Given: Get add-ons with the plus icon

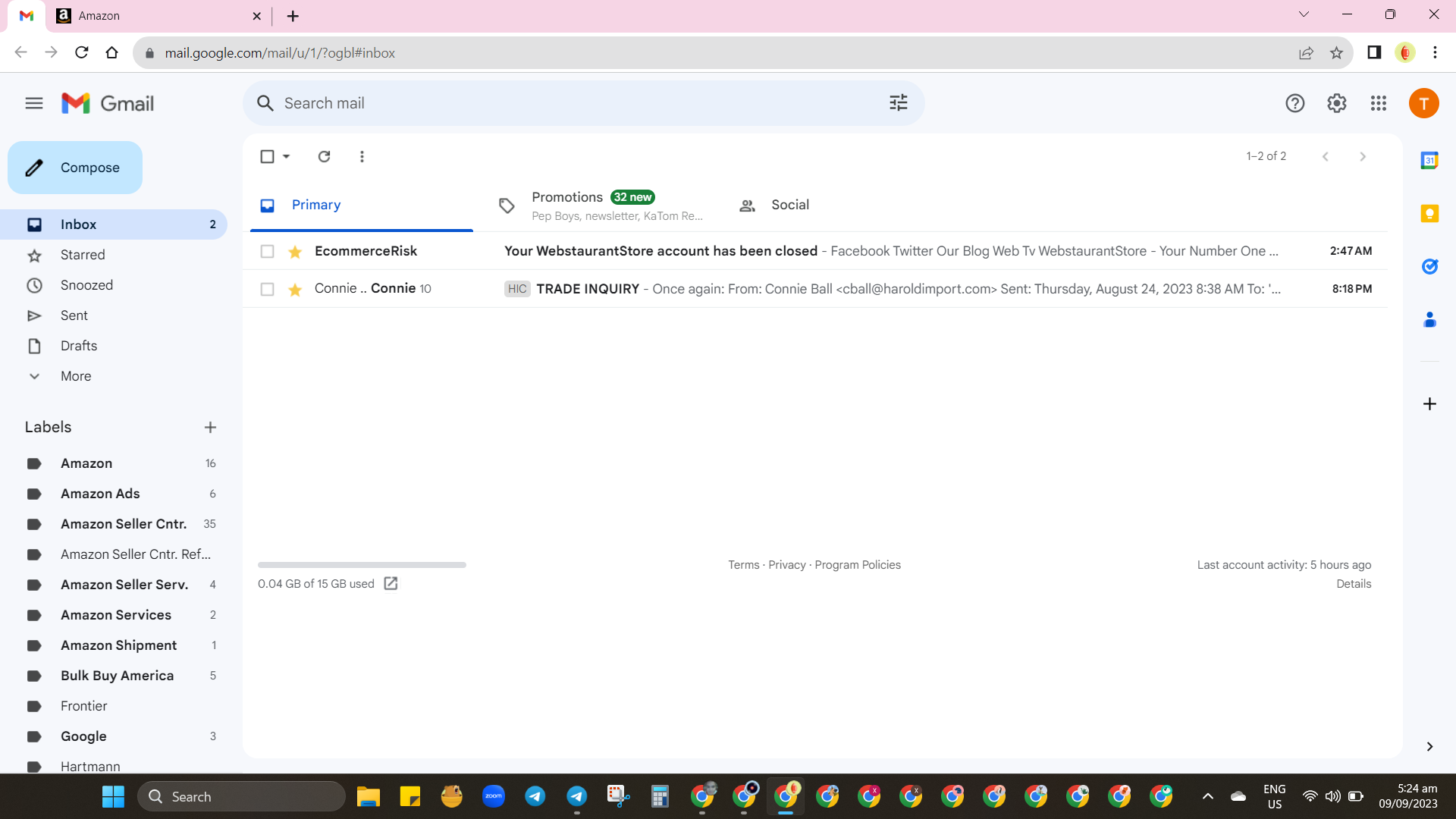Looking at the screenshot, I should click(x=1429, y=404).
